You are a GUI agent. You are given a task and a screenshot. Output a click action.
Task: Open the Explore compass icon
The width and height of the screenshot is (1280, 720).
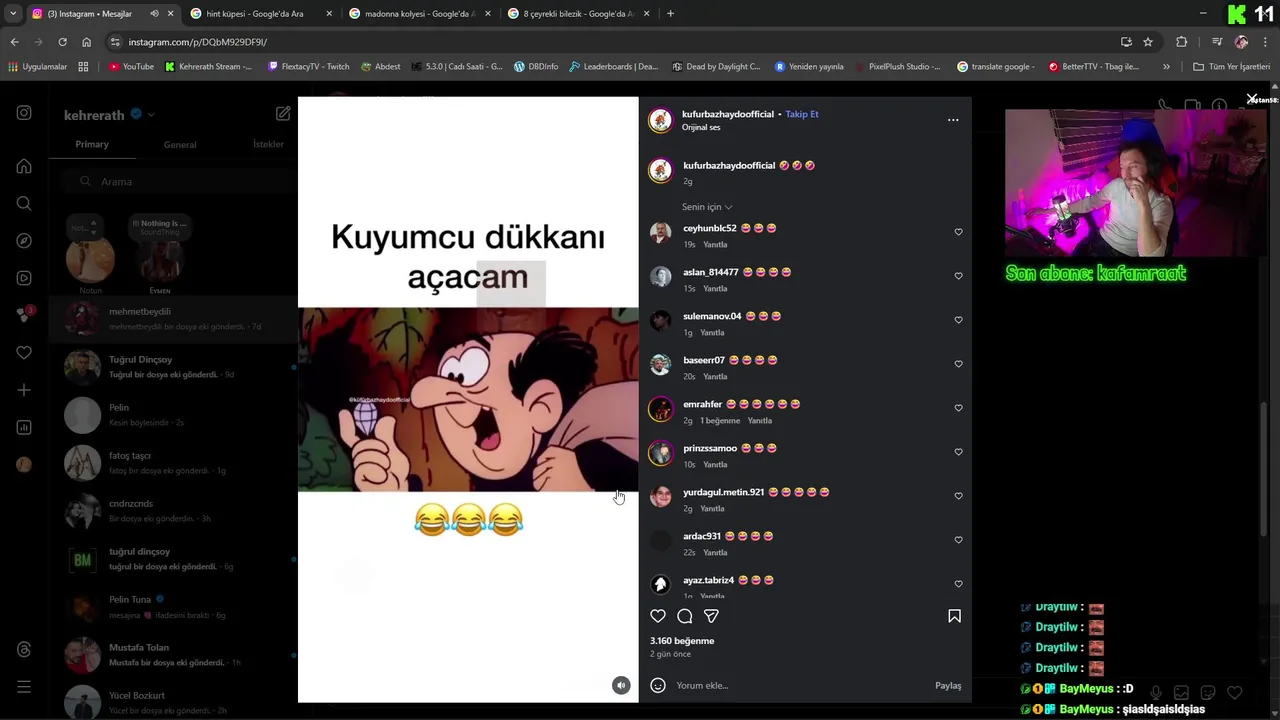24,241
